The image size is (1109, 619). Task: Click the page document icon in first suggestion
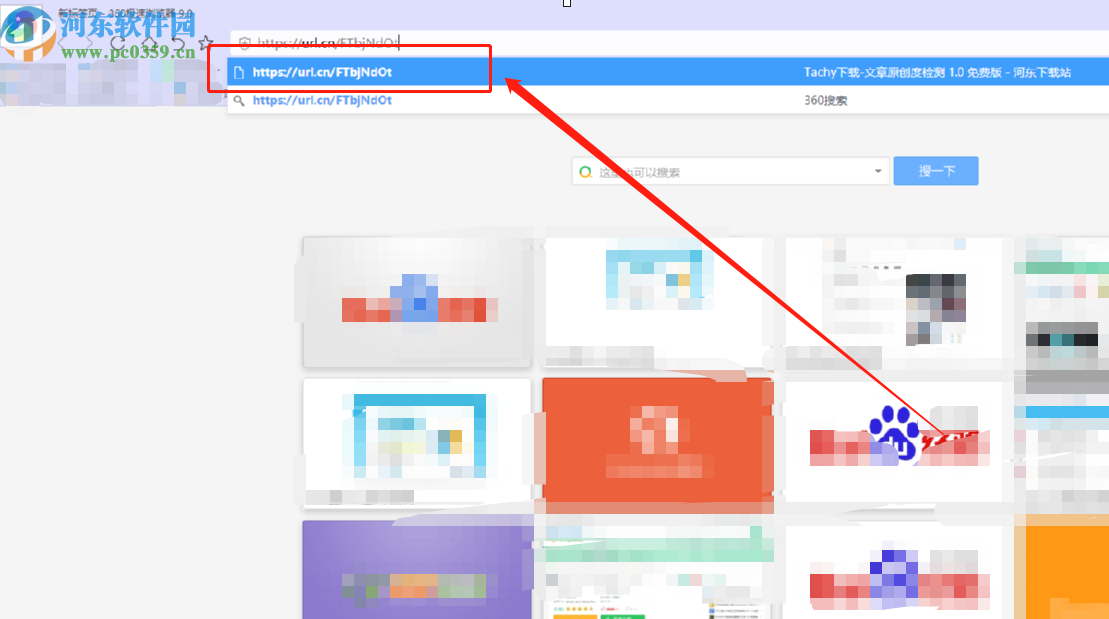(239, 72)
